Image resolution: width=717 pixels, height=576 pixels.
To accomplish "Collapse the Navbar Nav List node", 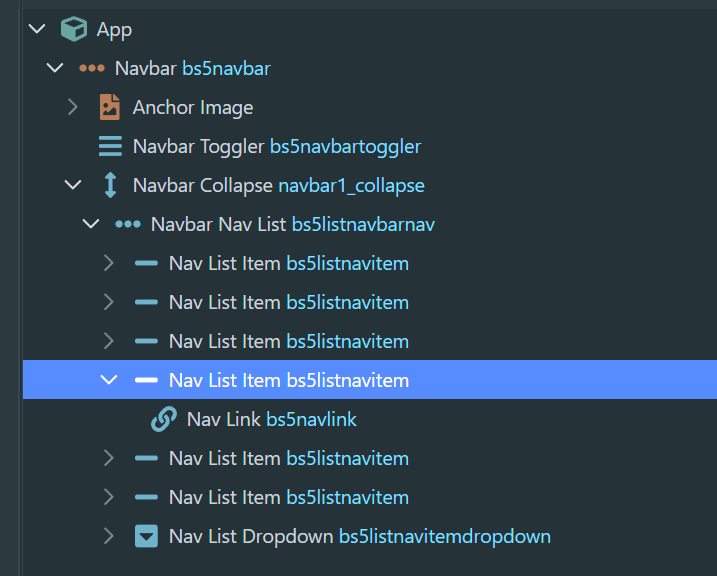I will click(91, 224).
